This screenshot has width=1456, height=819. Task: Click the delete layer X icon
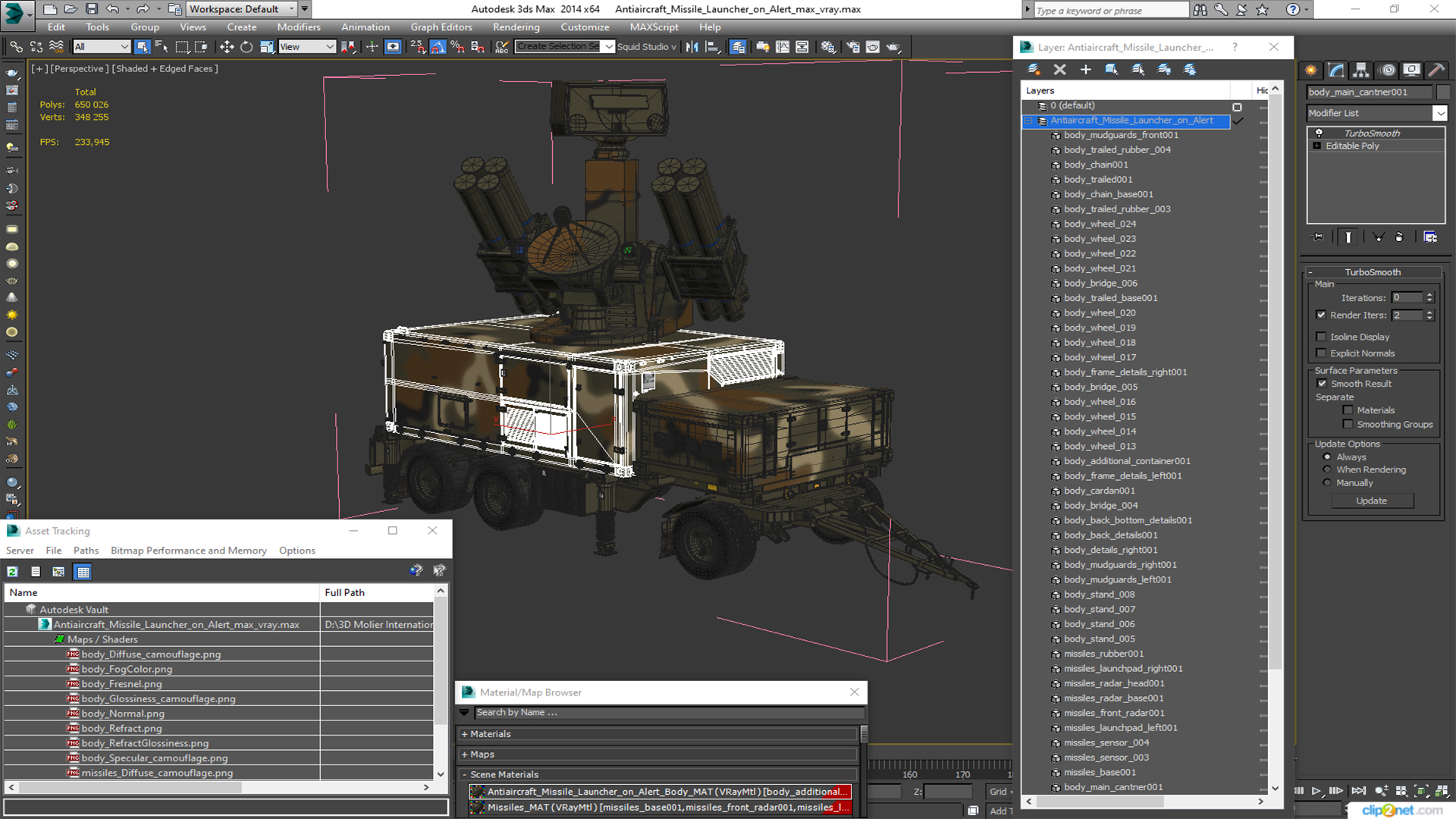1059,70
